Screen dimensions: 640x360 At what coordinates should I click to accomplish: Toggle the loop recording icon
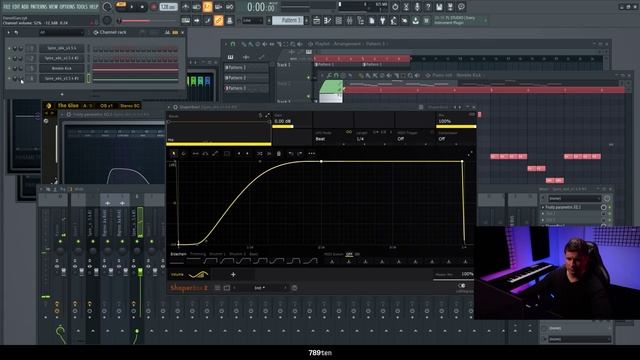(x=229, y=7)
